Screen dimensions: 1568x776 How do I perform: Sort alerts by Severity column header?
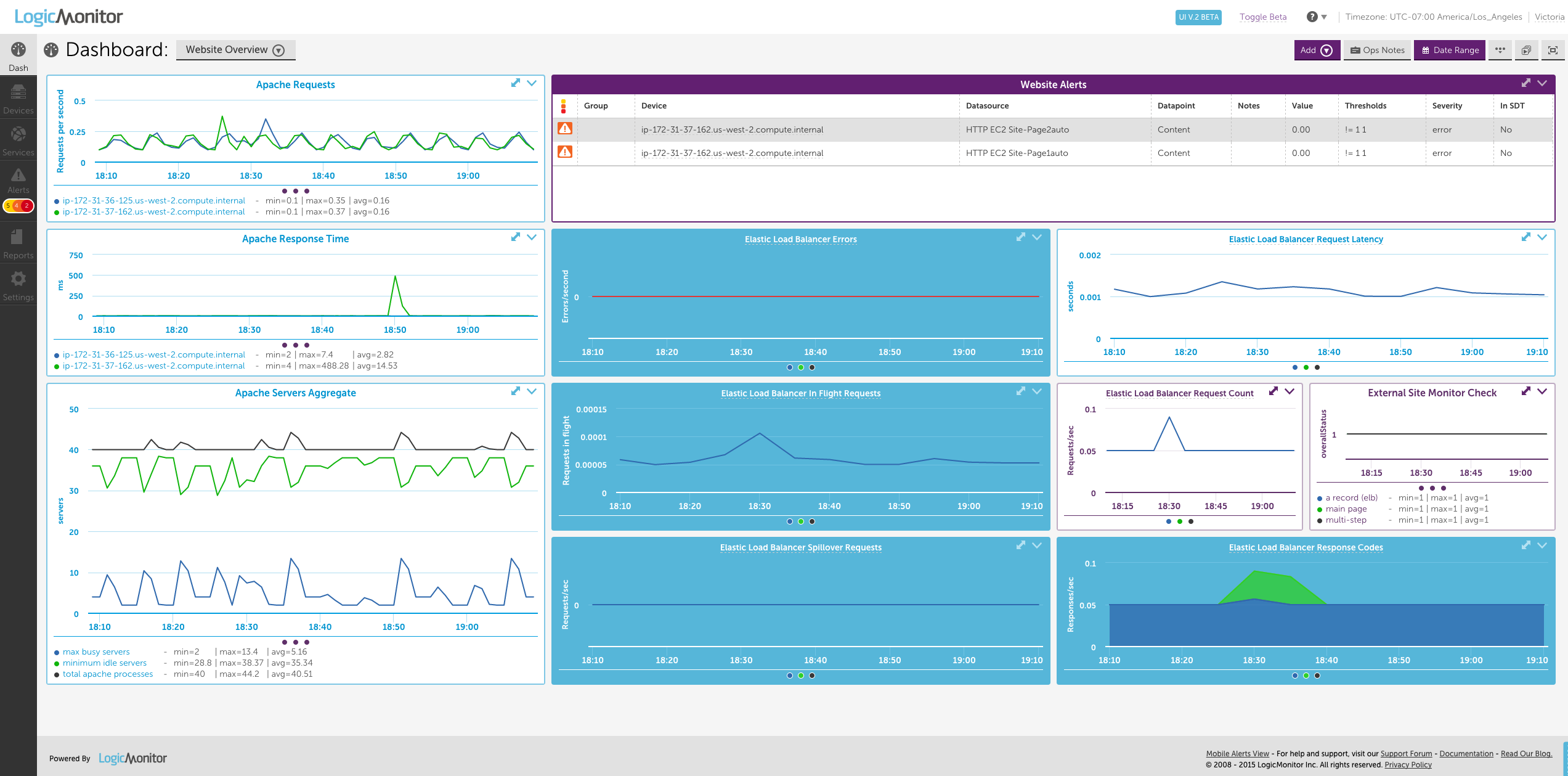1447,106
